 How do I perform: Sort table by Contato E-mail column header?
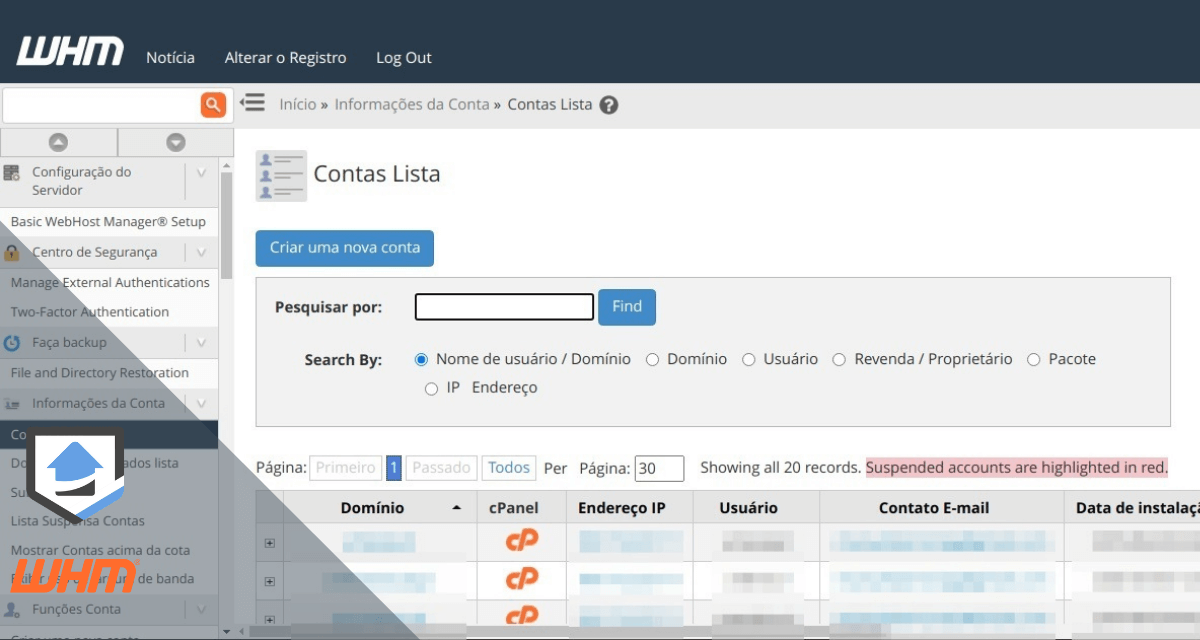[934, 508]
